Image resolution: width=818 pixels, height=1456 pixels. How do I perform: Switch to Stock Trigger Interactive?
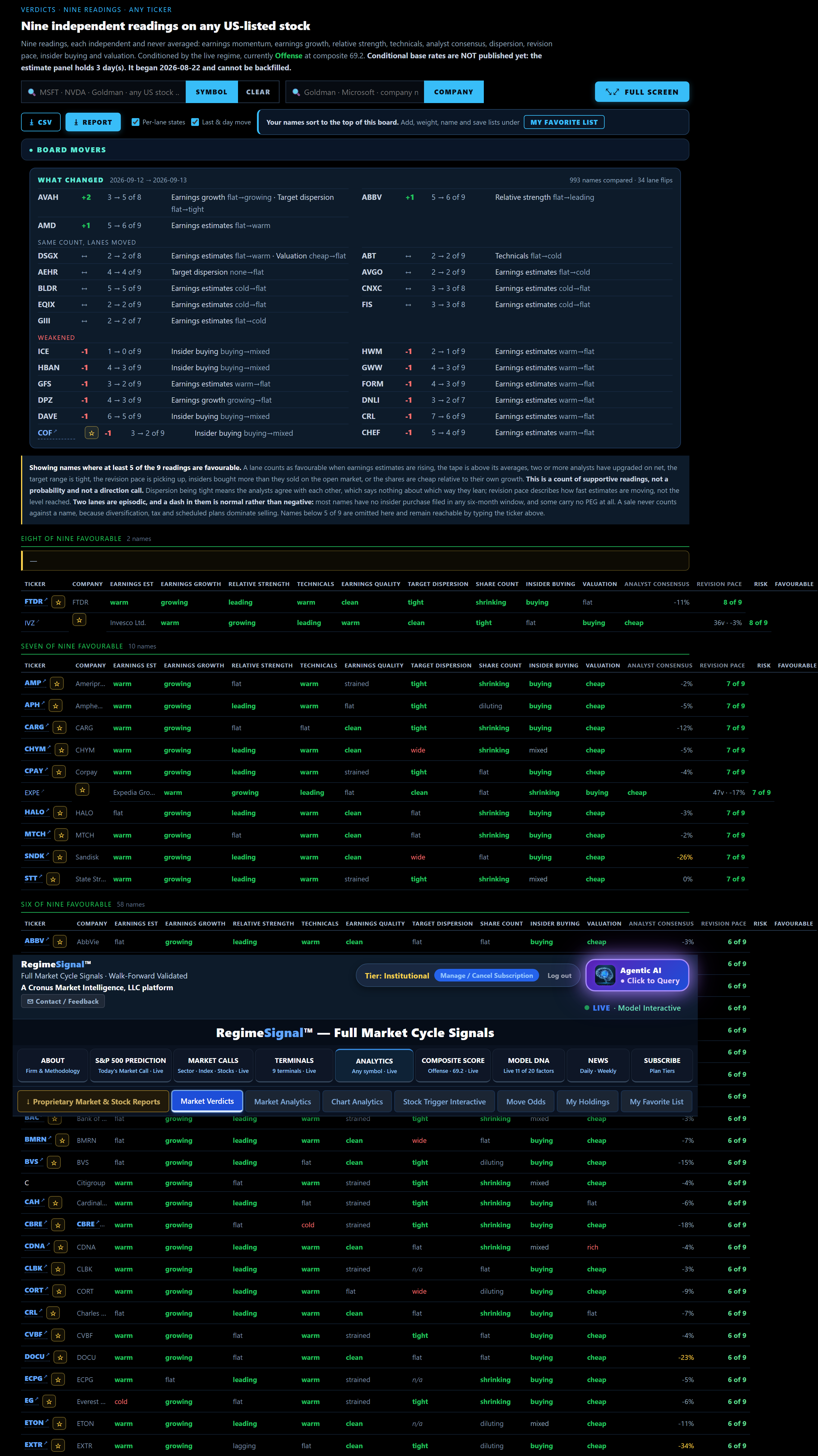click(444, 1102)
